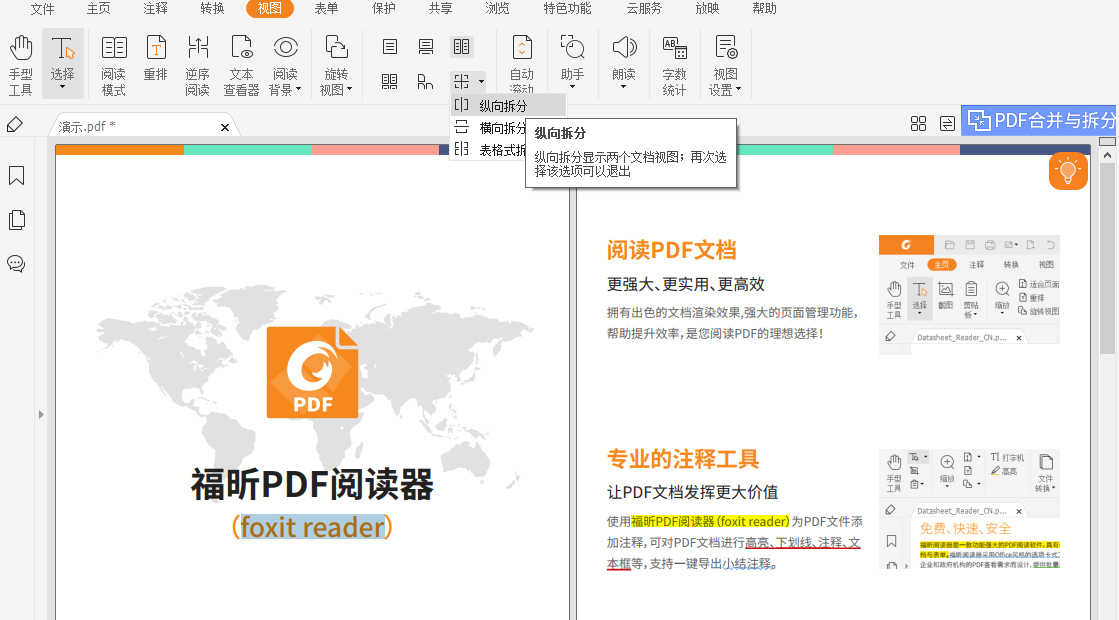1119x620 pixels.
Task: Click the 阅读模式 reading mode icon
Action: pos(114,63)
